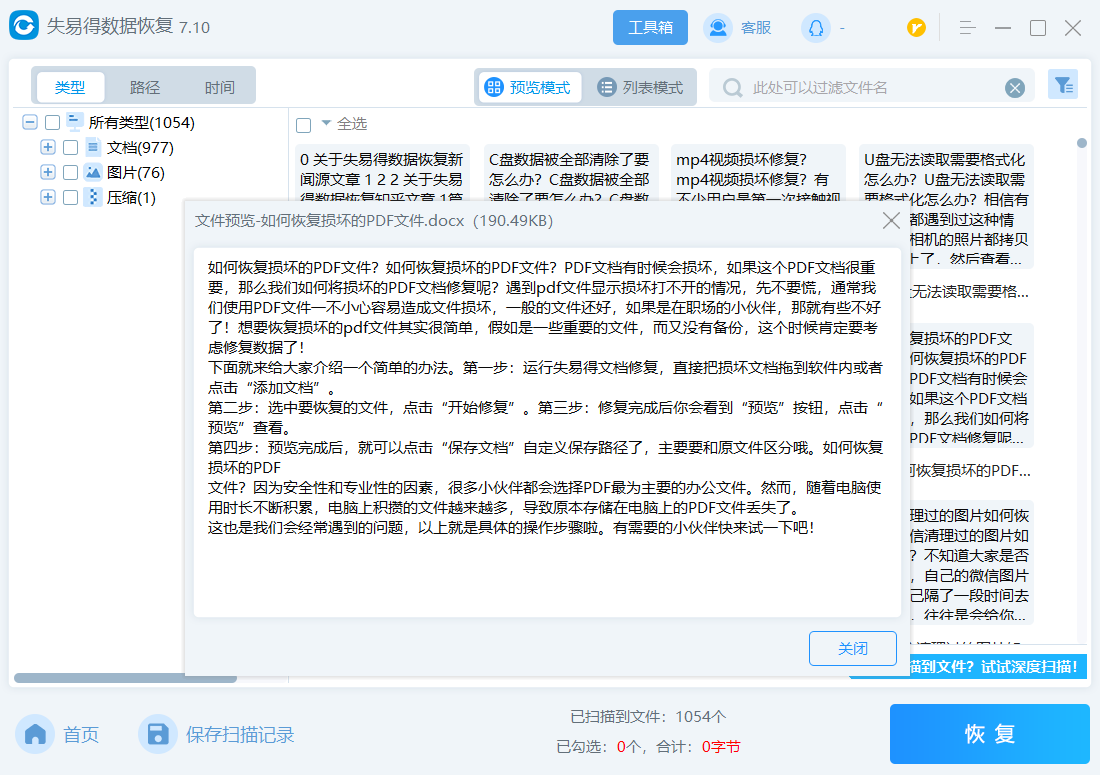Click the floppy disk save icon

(158, 734)
